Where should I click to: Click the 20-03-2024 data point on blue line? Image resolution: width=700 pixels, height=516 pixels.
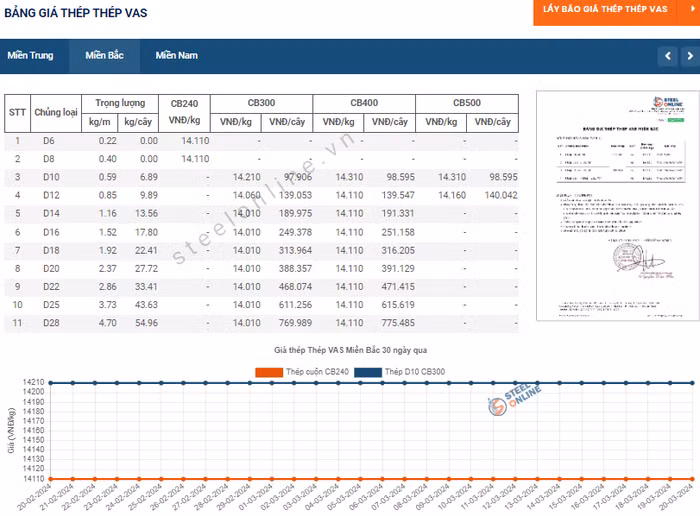[x=688, y=382]
